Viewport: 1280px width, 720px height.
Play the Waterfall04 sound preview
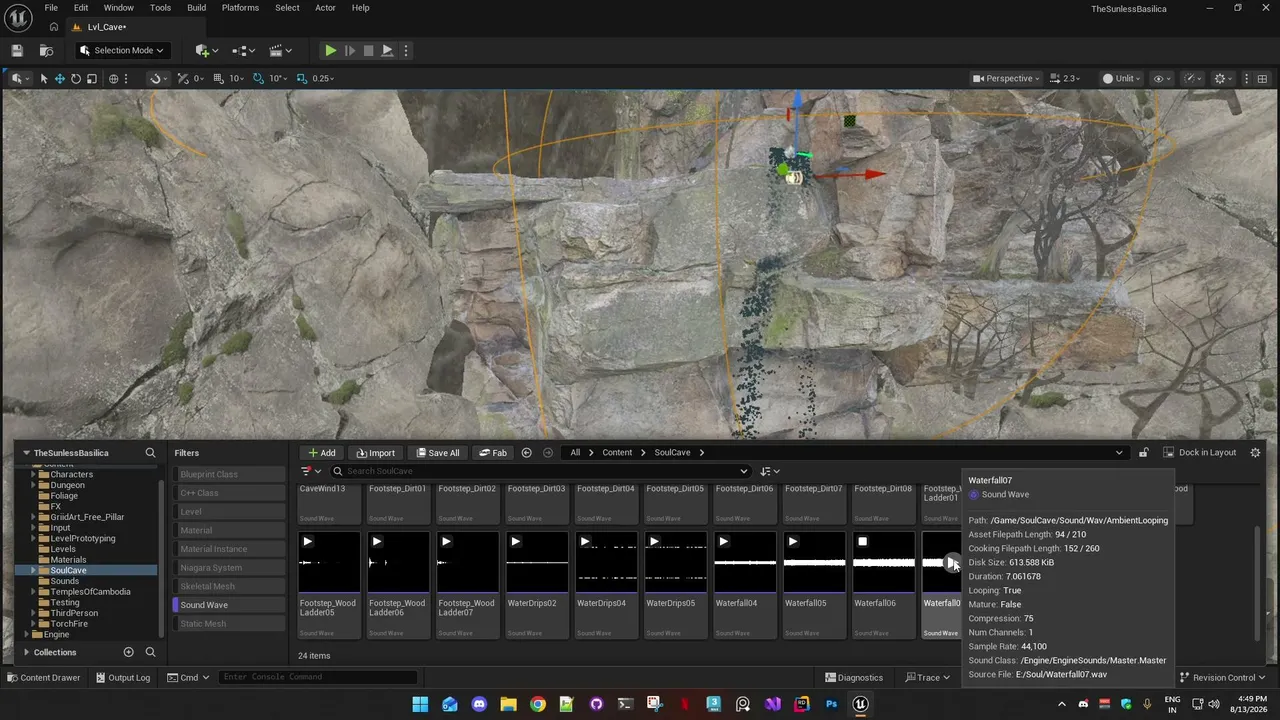point(723,542)
